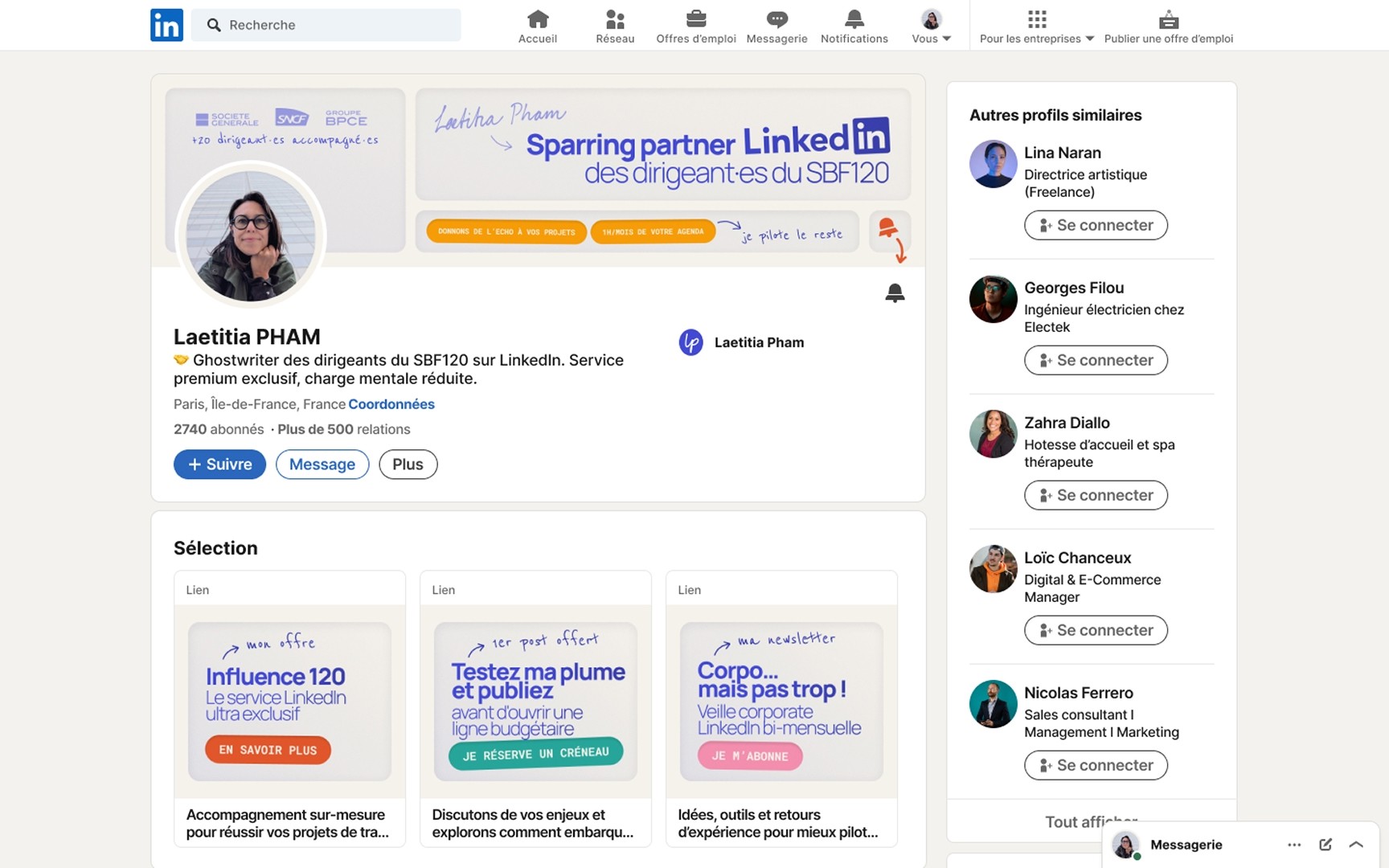Click the Recherche search field

[x=326, y=25]
